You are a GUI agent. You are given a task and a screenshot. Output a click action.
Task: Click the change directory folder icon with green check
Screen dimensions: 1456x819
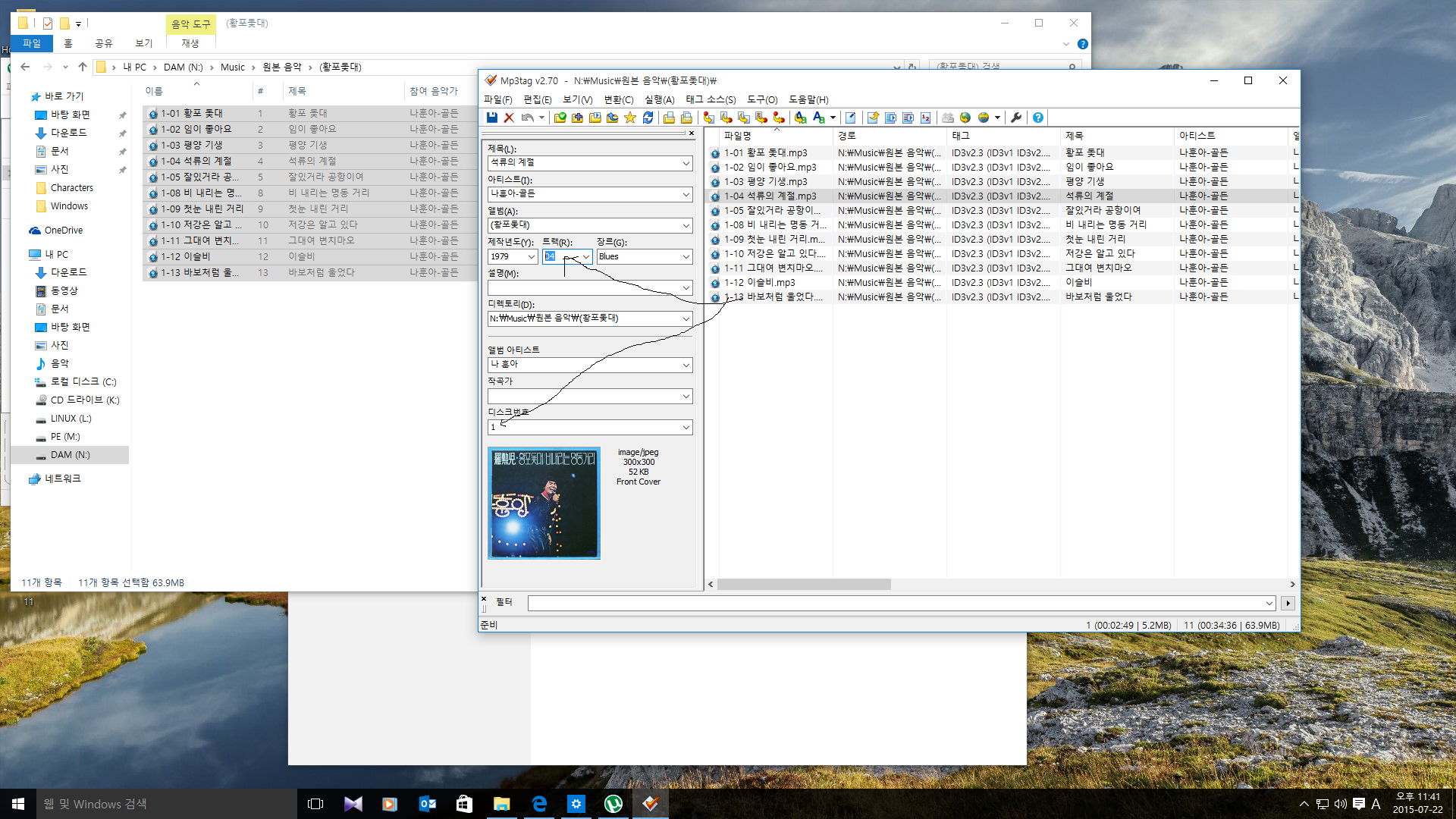click(560, 118)
